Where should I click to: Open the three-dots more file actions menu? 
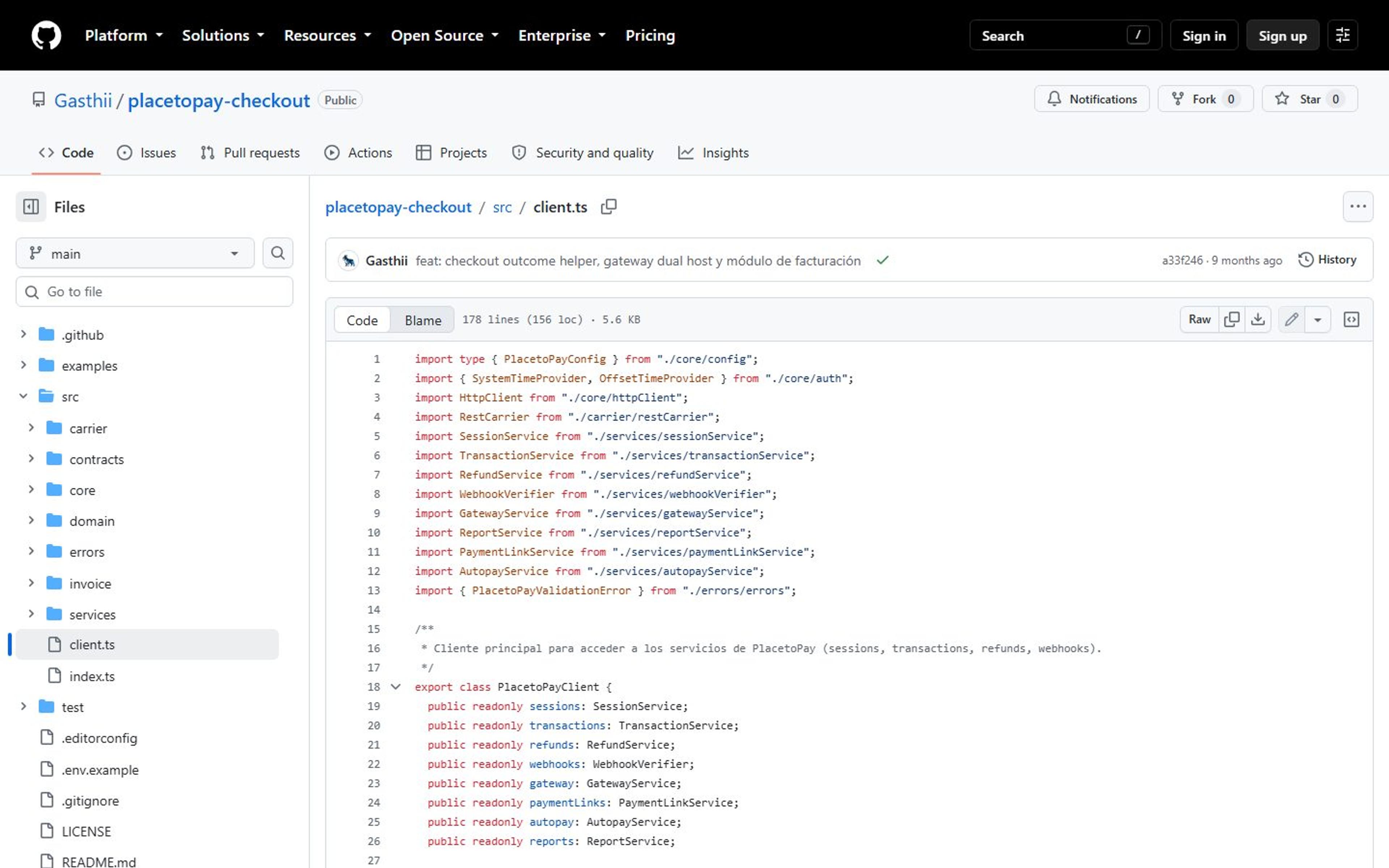1358,207
